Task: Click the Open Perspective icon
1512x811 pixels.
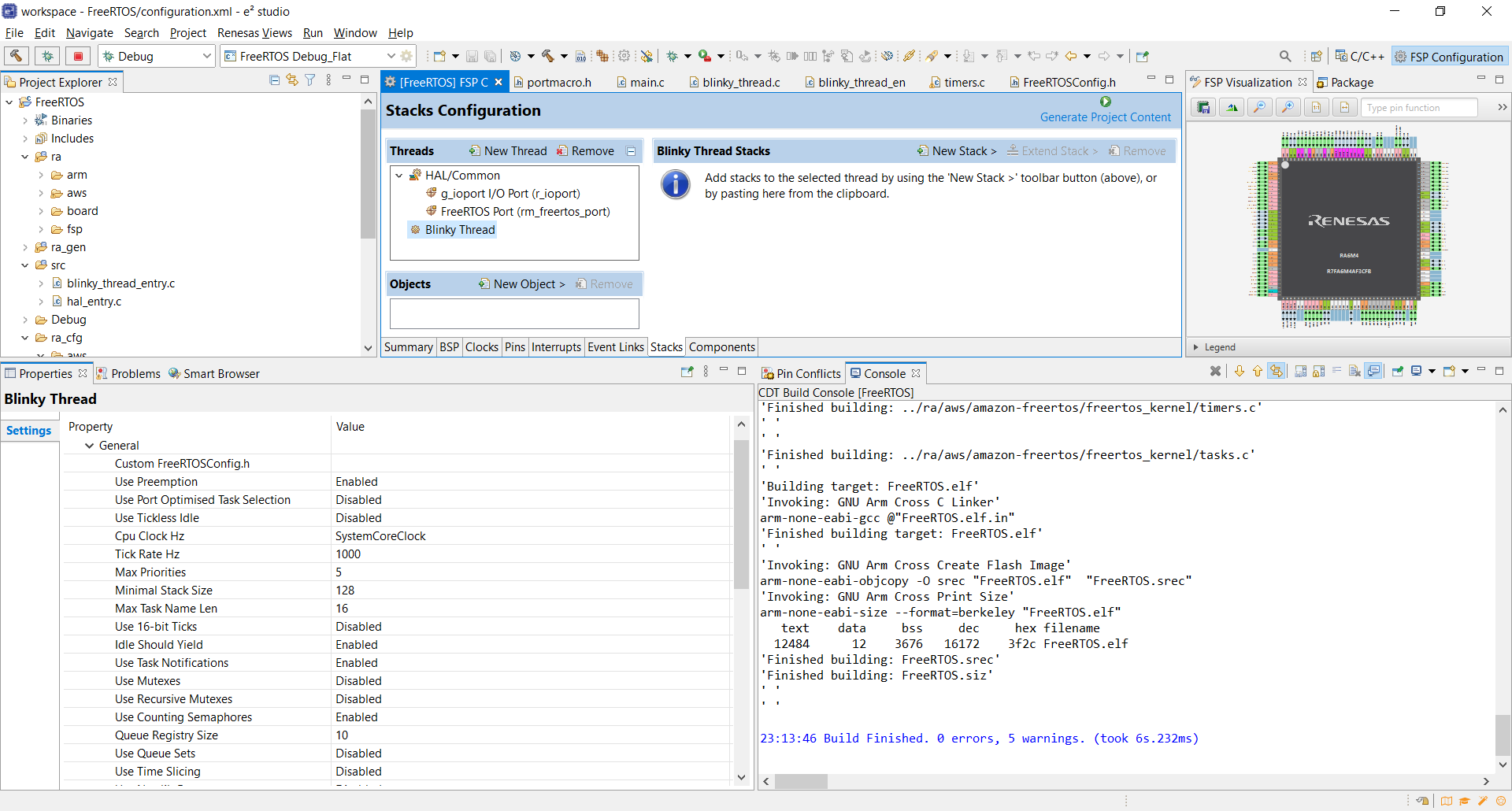Action: [1316, 56]
